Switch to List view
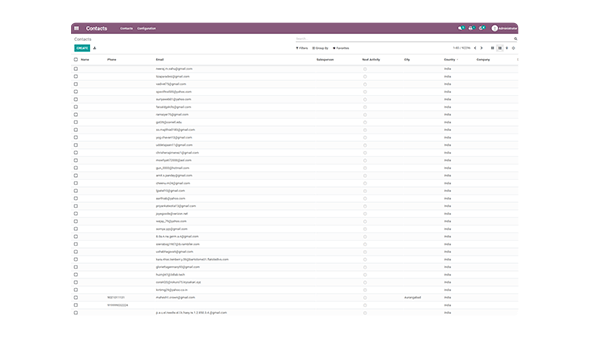This screenshot has height=360, width=590. point(500,48)
